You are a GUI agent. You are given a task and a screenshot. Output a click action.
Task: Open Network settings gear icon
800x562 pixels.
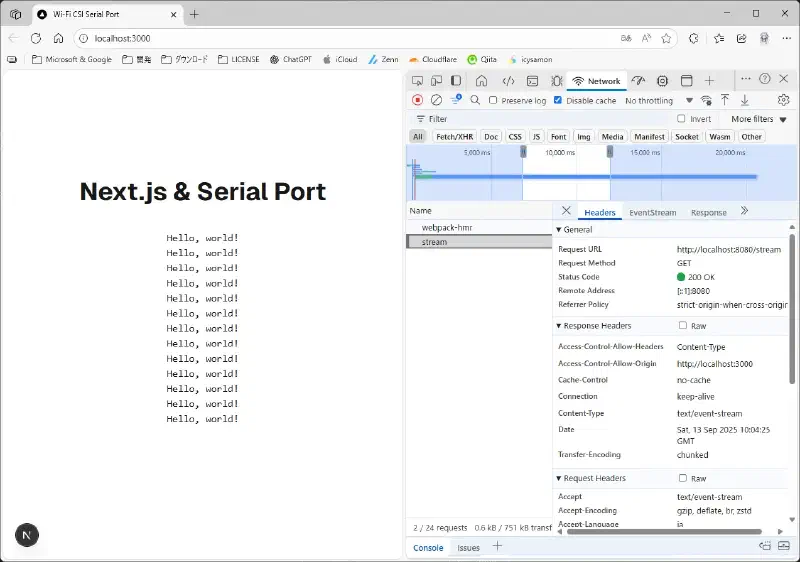(x=783, y=100)
